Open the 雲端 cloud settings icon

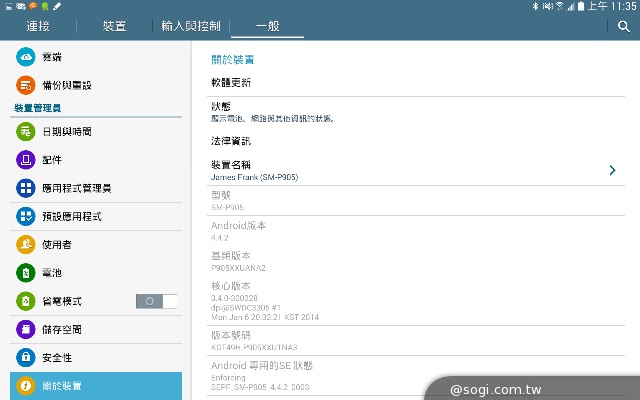coord(26,58)
